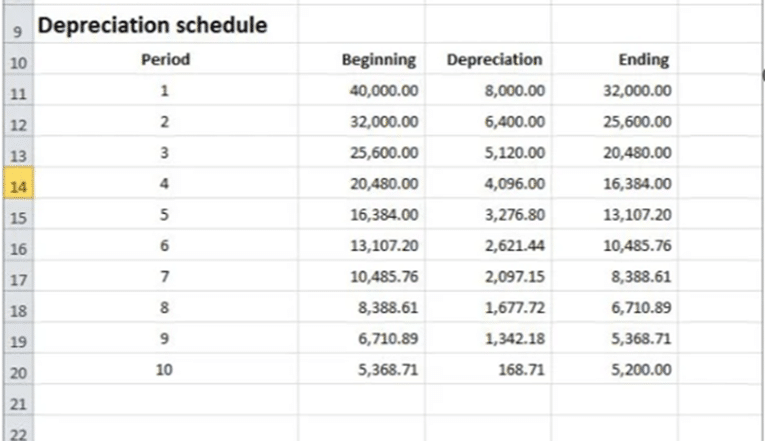Click the Period column header cell
This screenshot has width=765, height=441.
165,60
